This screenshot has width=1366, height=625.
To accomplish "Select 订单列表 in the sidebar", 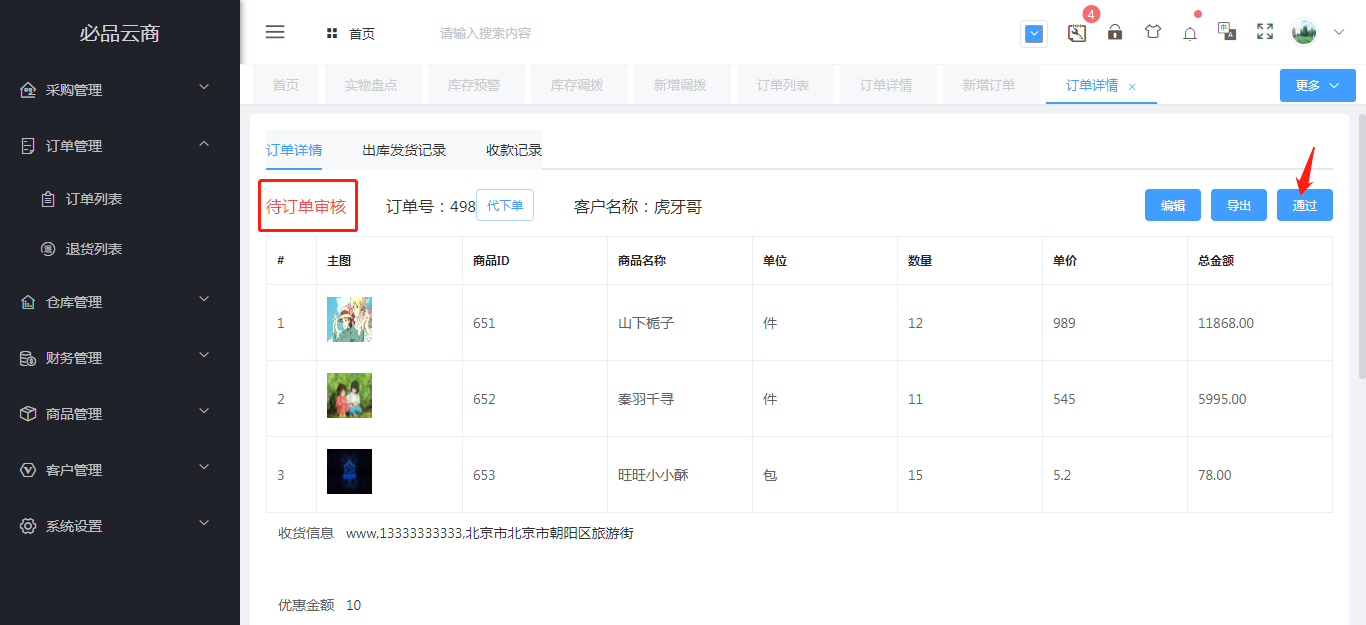I will [94, 199].
